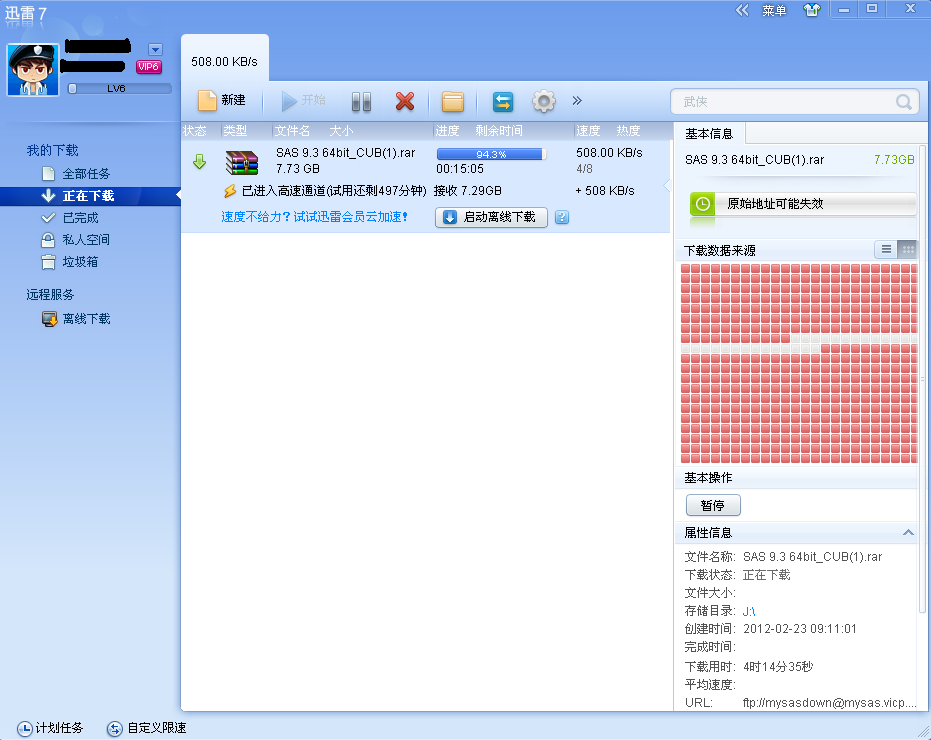Screen dimensions: 931x740
Task: Switch data source to grid view icon
Action: click(907, 249)
